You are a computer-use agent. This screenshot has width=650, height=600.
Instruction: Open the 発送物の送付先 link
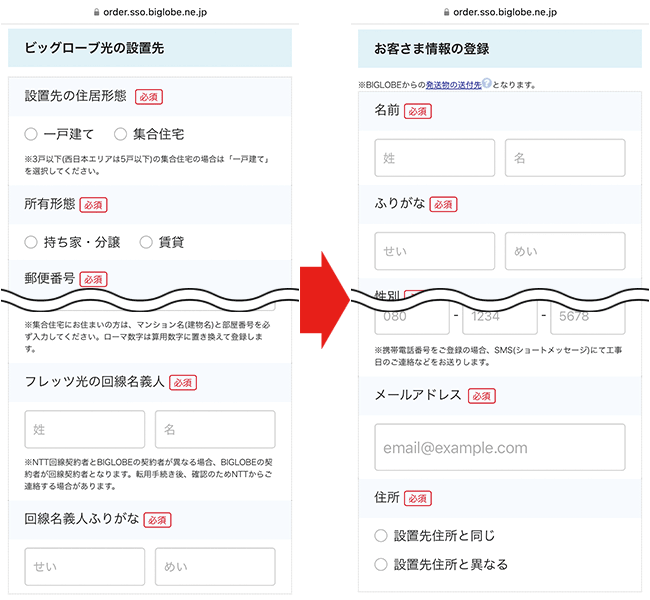coord(454,85)
